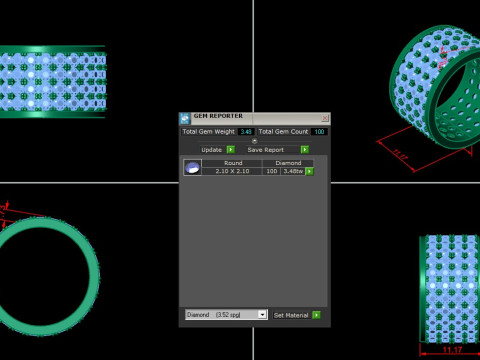Viewport: 480px width, 360px height.
Task: Click the 11.17 dimension in perspective viewport
Action: pos(400,154)
